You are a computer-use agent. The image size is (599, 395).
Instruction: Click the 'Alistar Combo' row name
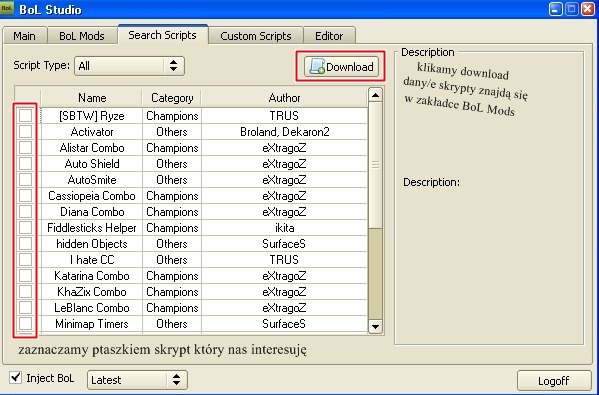coord(92,148)
